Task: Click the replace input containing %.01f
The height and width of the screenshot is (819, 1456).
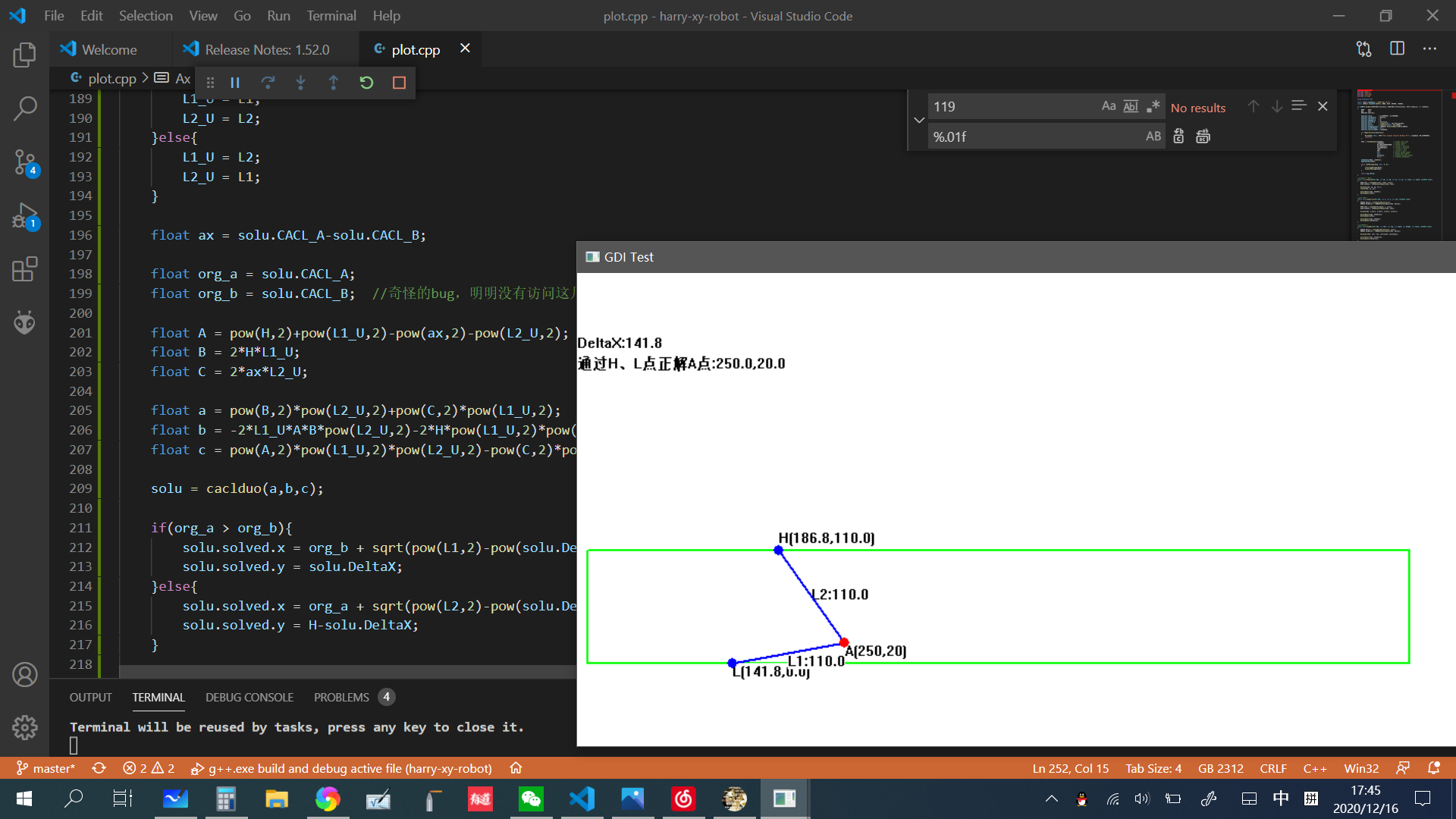Action: point(1035,136)
